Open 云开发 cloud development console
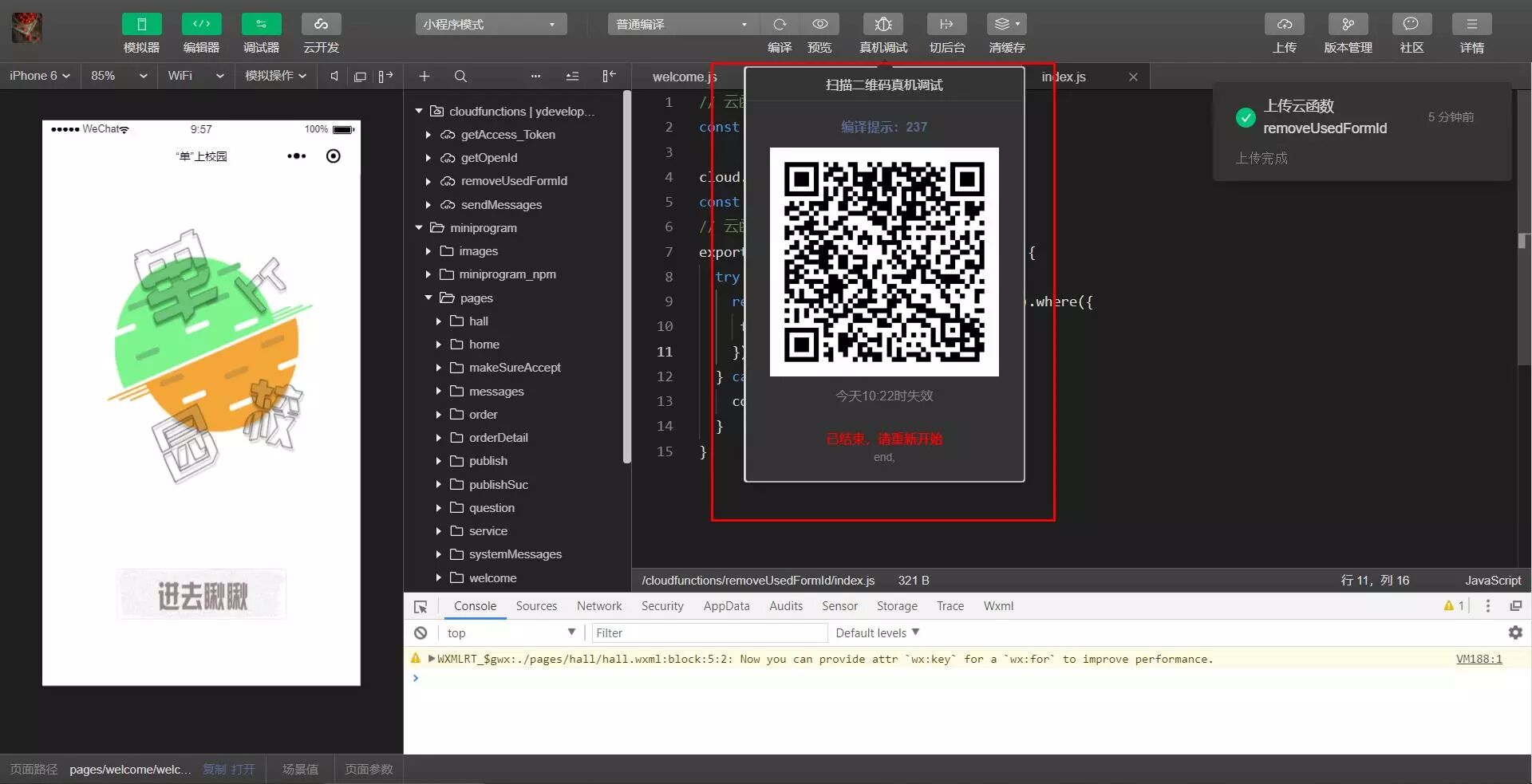1532x784 pixels. click(x=321, y=24)
